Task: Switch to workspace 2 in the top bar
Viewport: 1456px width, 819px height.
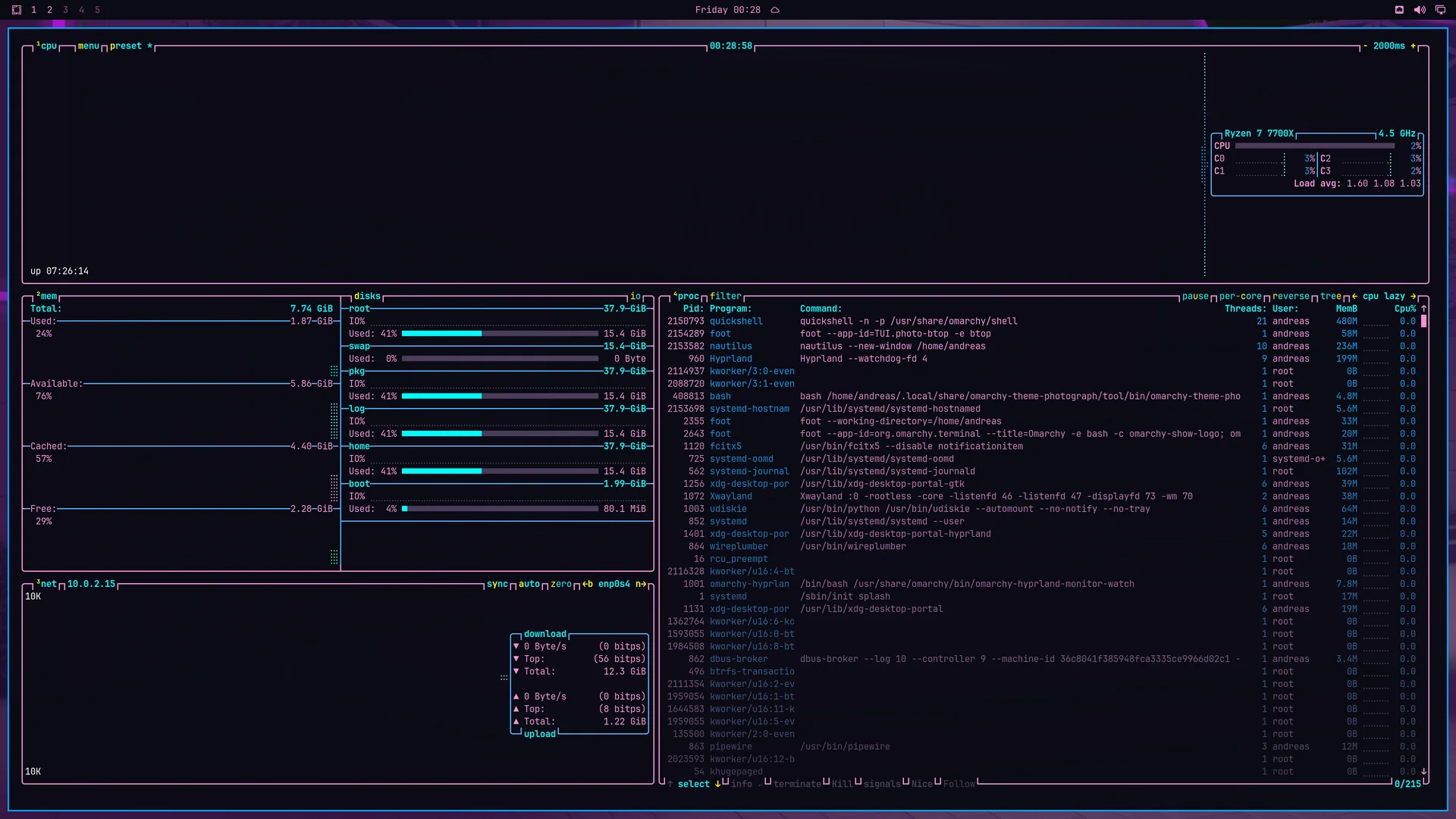Action: point(49,10)
